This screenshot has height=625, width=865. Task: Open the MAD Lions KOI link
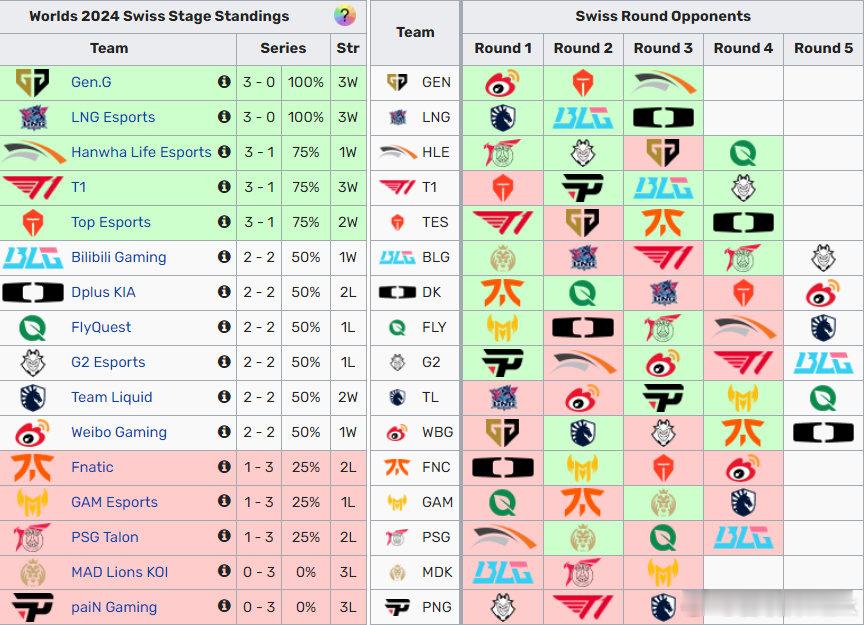[x=120, y=571]
